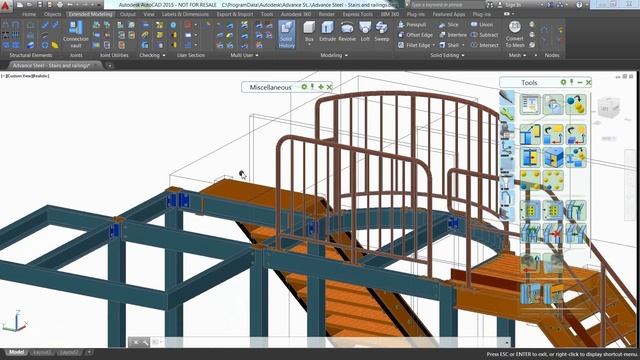Minimize the Tools palette
The width and height of the screenshot is (640, 360).
[x=580, y=82]
